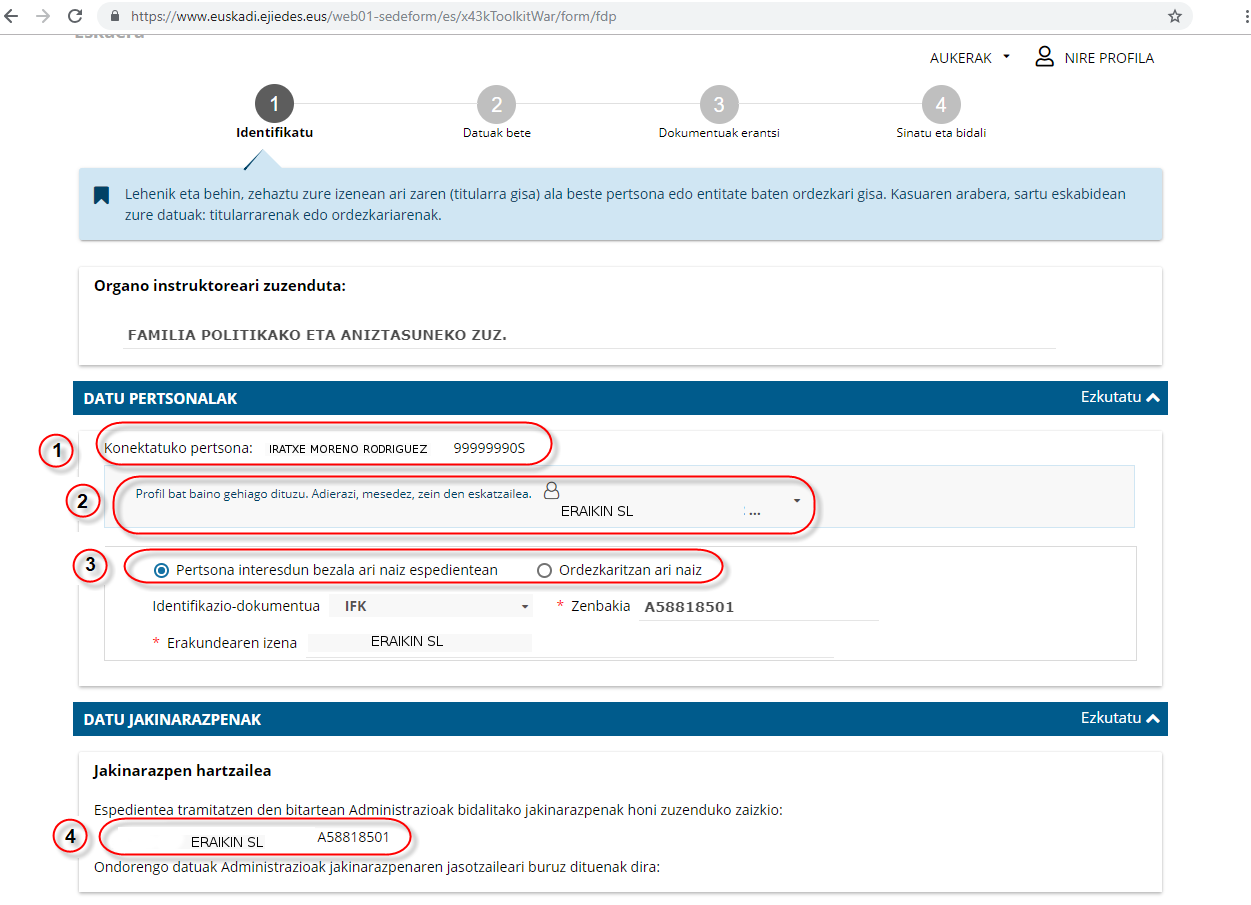Collapse the DATU JAKINARAZPENAK section
This screenshot has height=905, width=1251.
(1119, 718)
